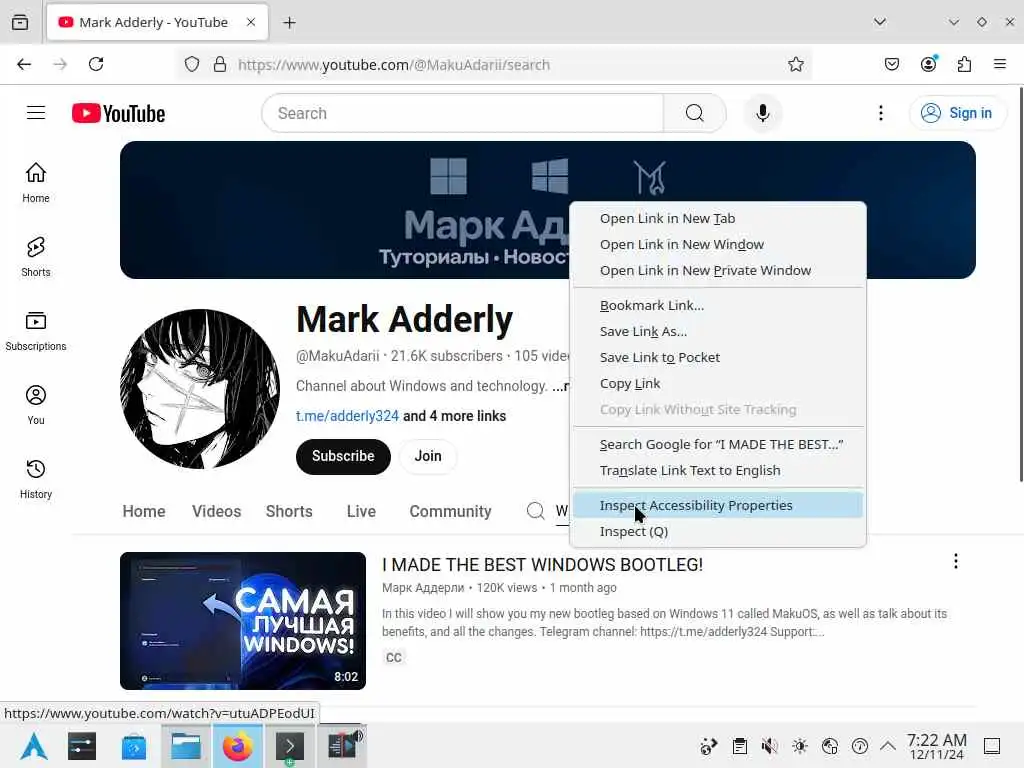The height and width of the screenshot is (768, 1024).
Task: Open History from the sidebar
Action: click(x=36, y=479)
